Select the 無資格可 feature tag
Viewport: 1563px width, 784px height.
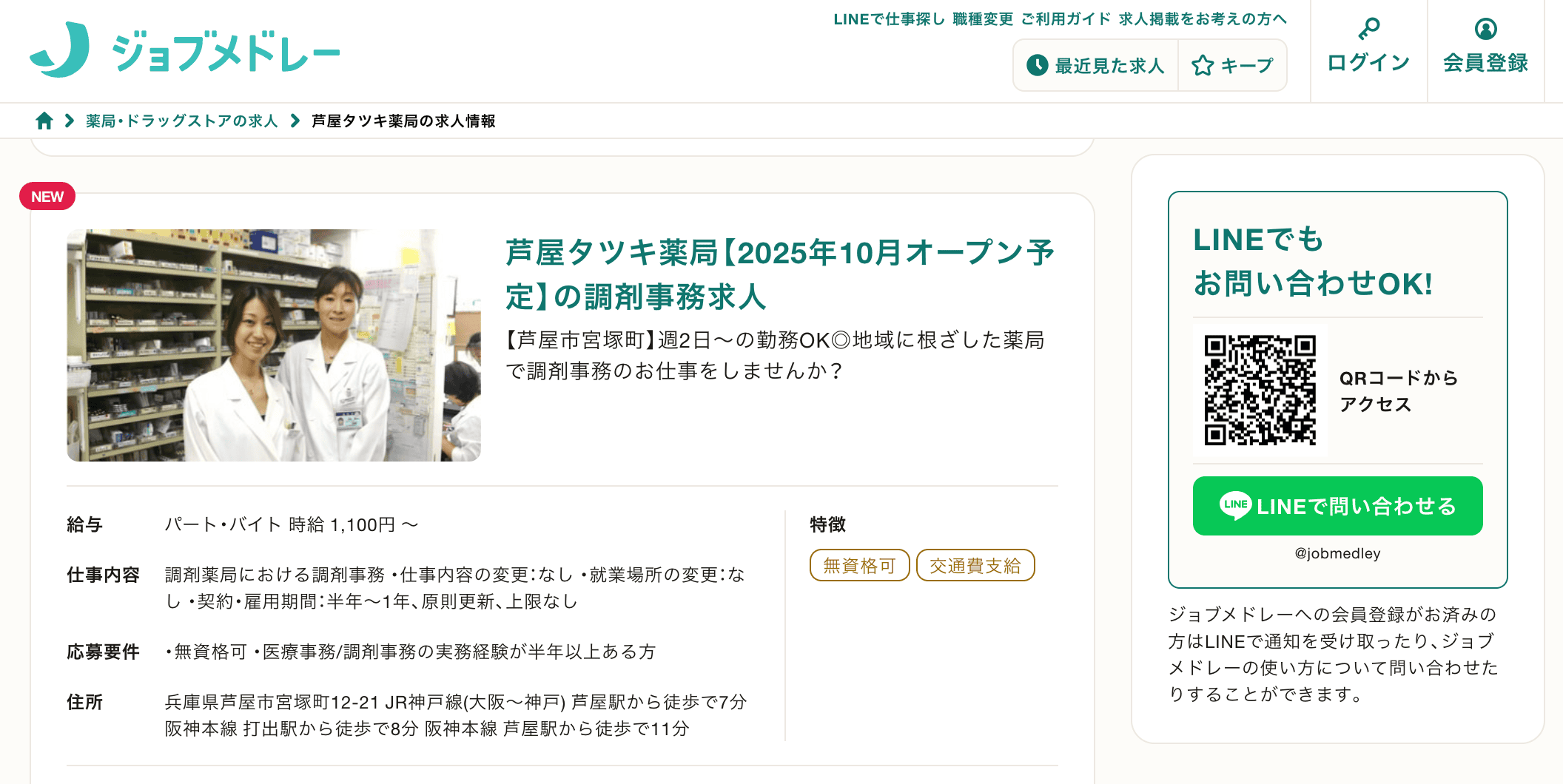coord(859,566)
